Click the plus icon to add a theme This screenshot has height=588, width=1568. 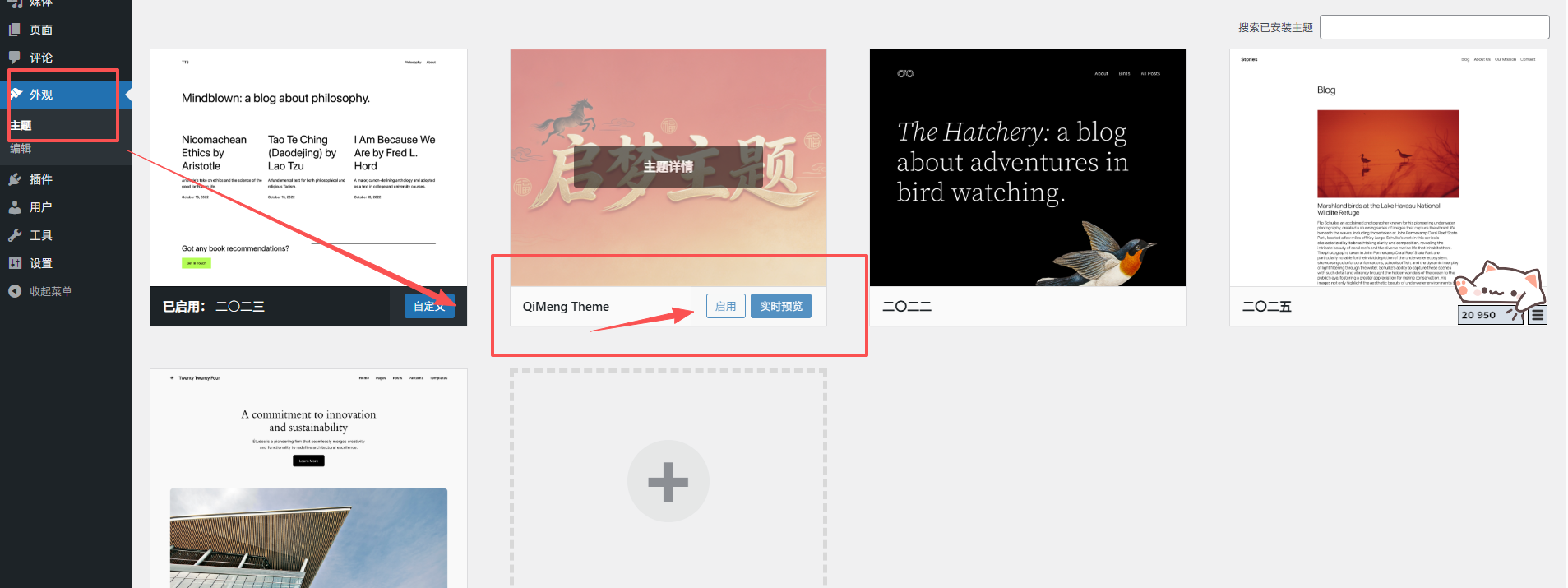click(668, 481)
